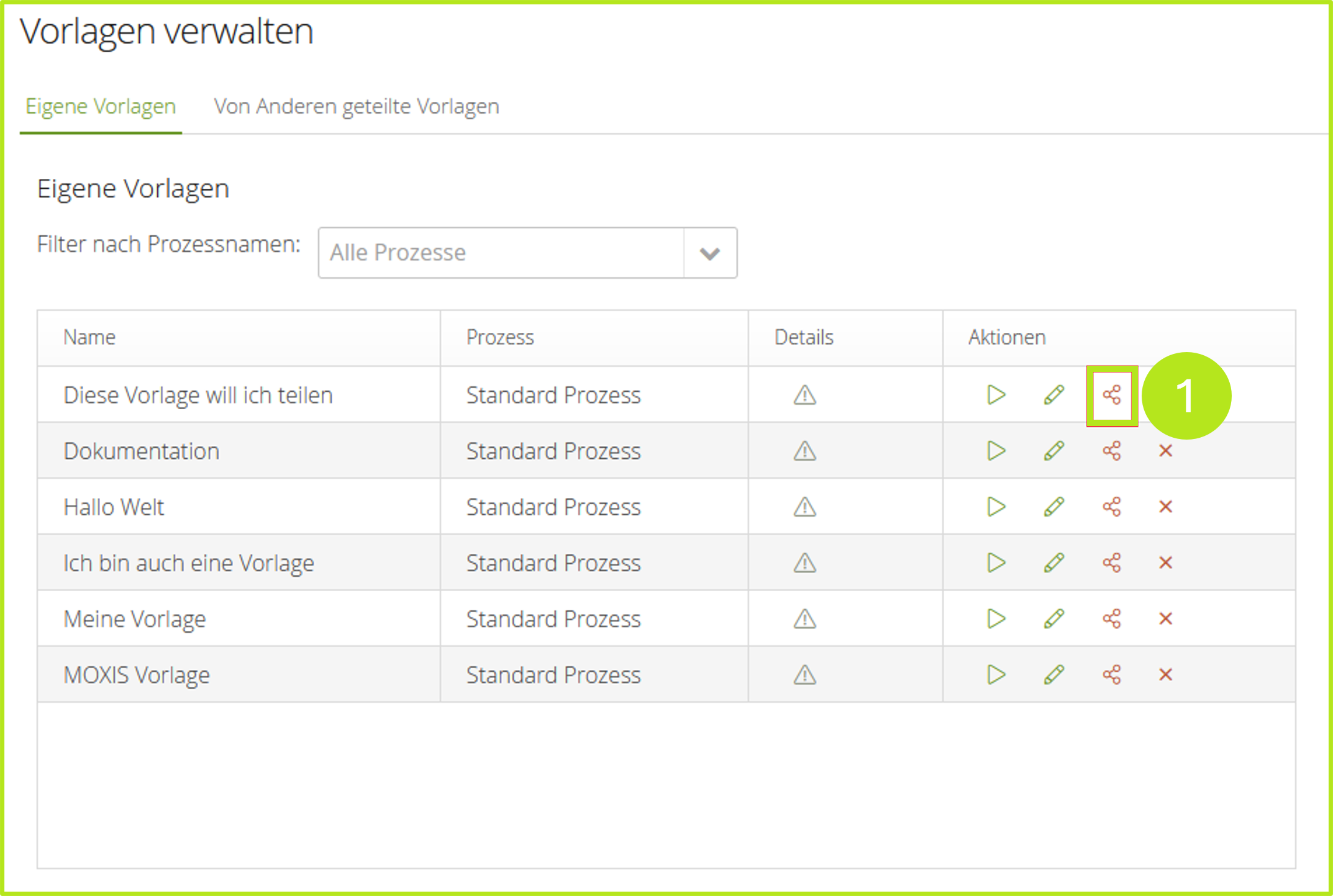This screenshot has width=1333, height=896.
Task: Share the 'MOXIS Vorlage' template
Action: [1111, 674]
